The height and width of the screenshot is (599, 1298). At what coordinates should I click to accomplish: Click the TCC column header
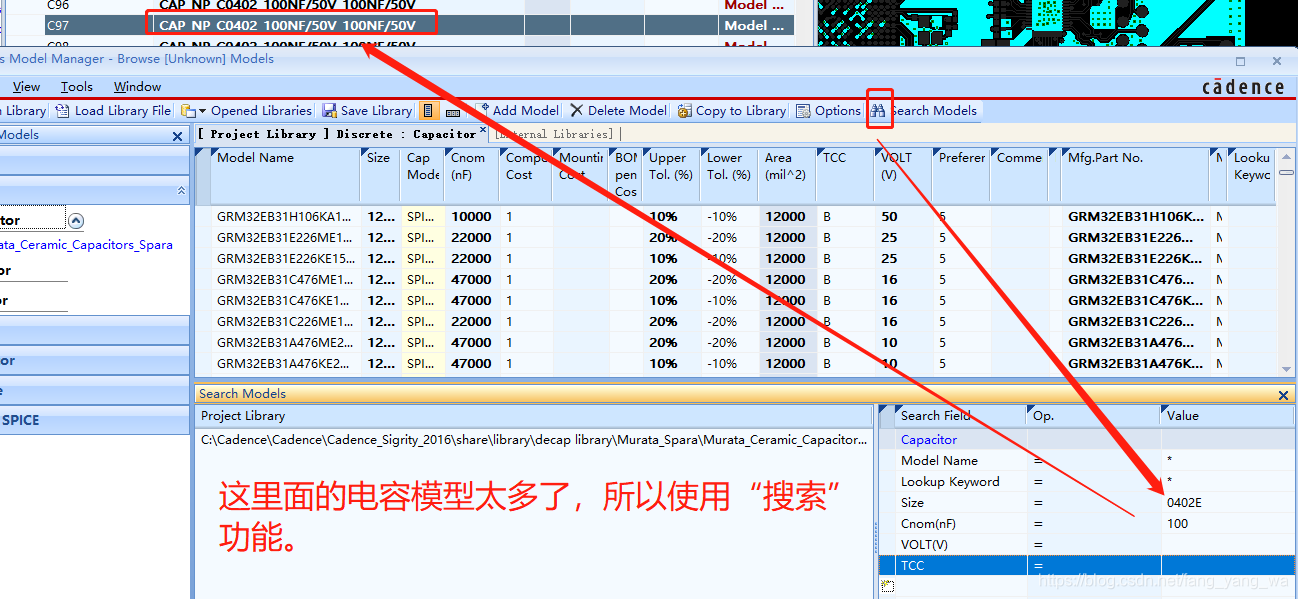[846, 175]
